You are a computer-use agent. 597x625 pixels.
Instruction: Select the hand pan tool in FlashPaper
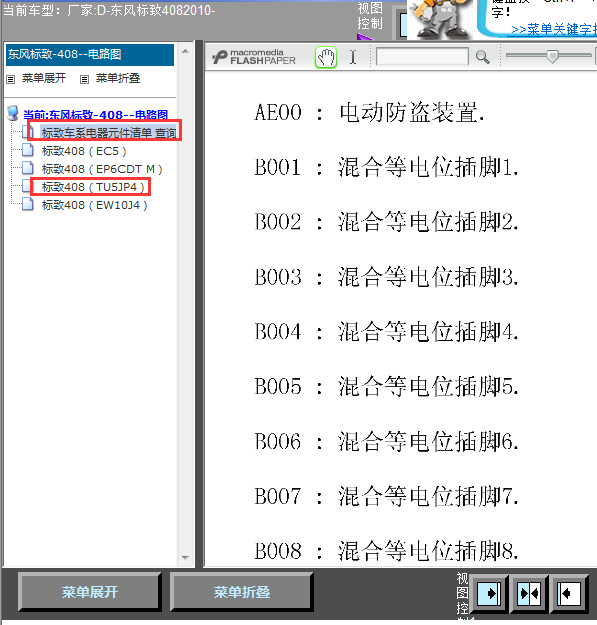tap(326, 57)
